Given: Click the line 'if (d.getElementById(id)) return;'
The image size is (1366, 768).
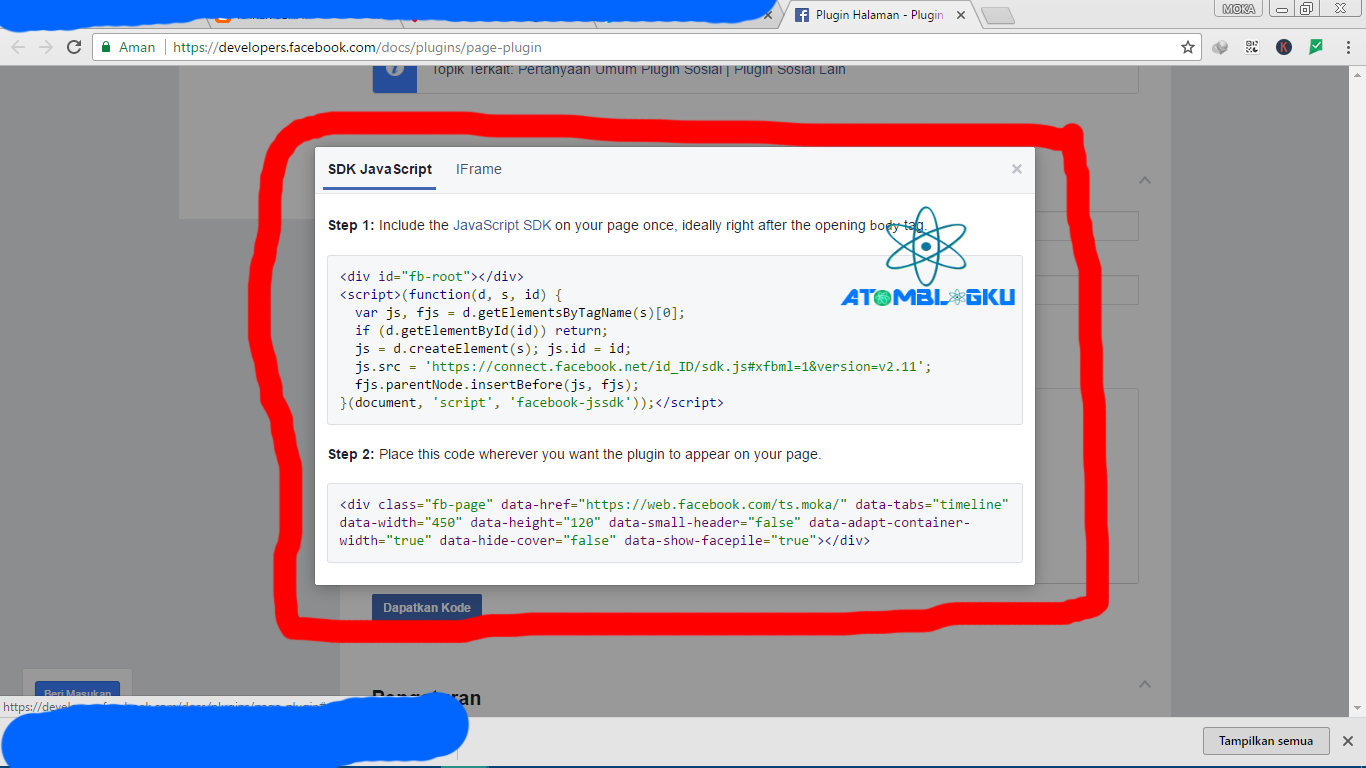Looking at the screenshot, I should tap(481, 331).
